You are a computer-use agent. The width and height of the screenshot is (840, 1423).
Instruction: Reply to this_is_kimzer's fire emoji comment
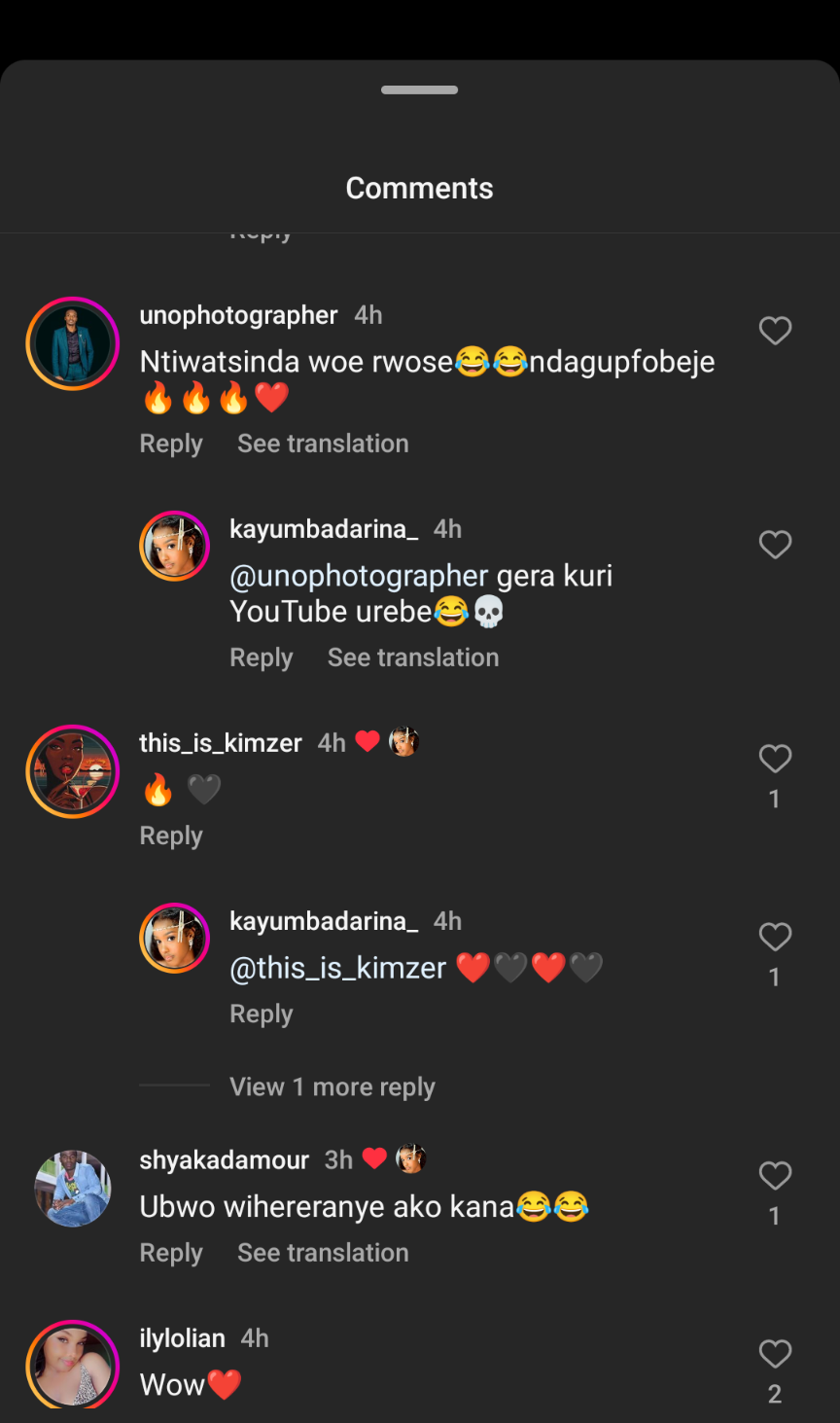tap(171, 836)
